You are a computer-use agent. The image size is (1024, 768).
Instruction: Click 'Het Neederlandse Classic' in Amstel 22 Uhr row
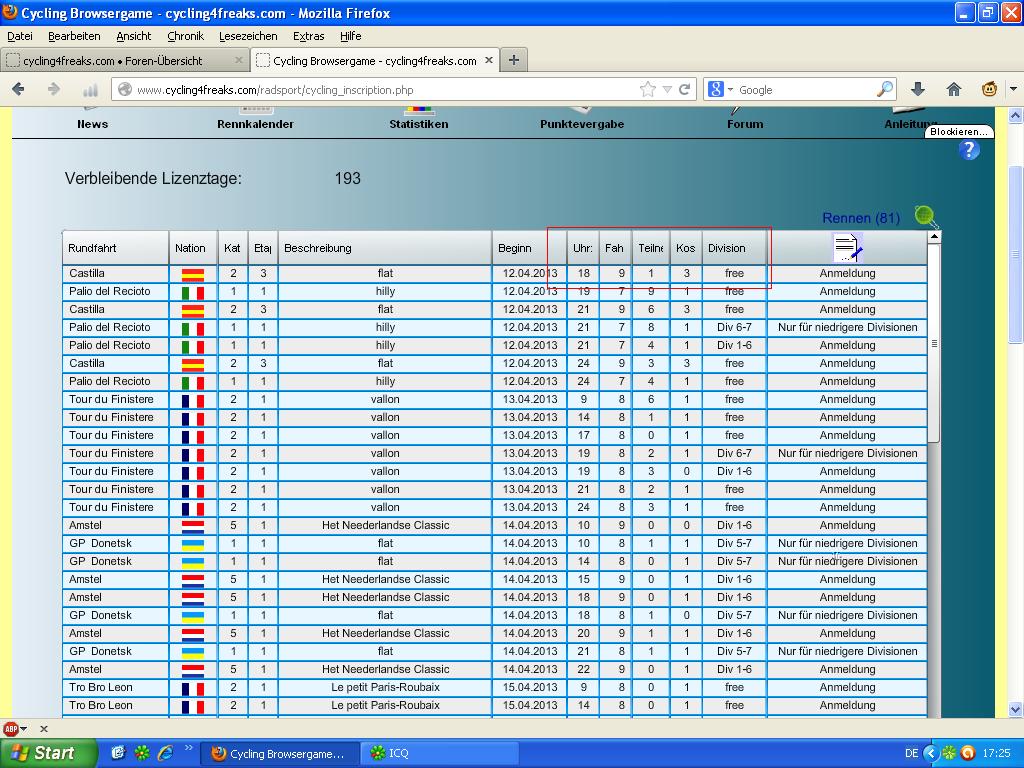click(385, 669)
